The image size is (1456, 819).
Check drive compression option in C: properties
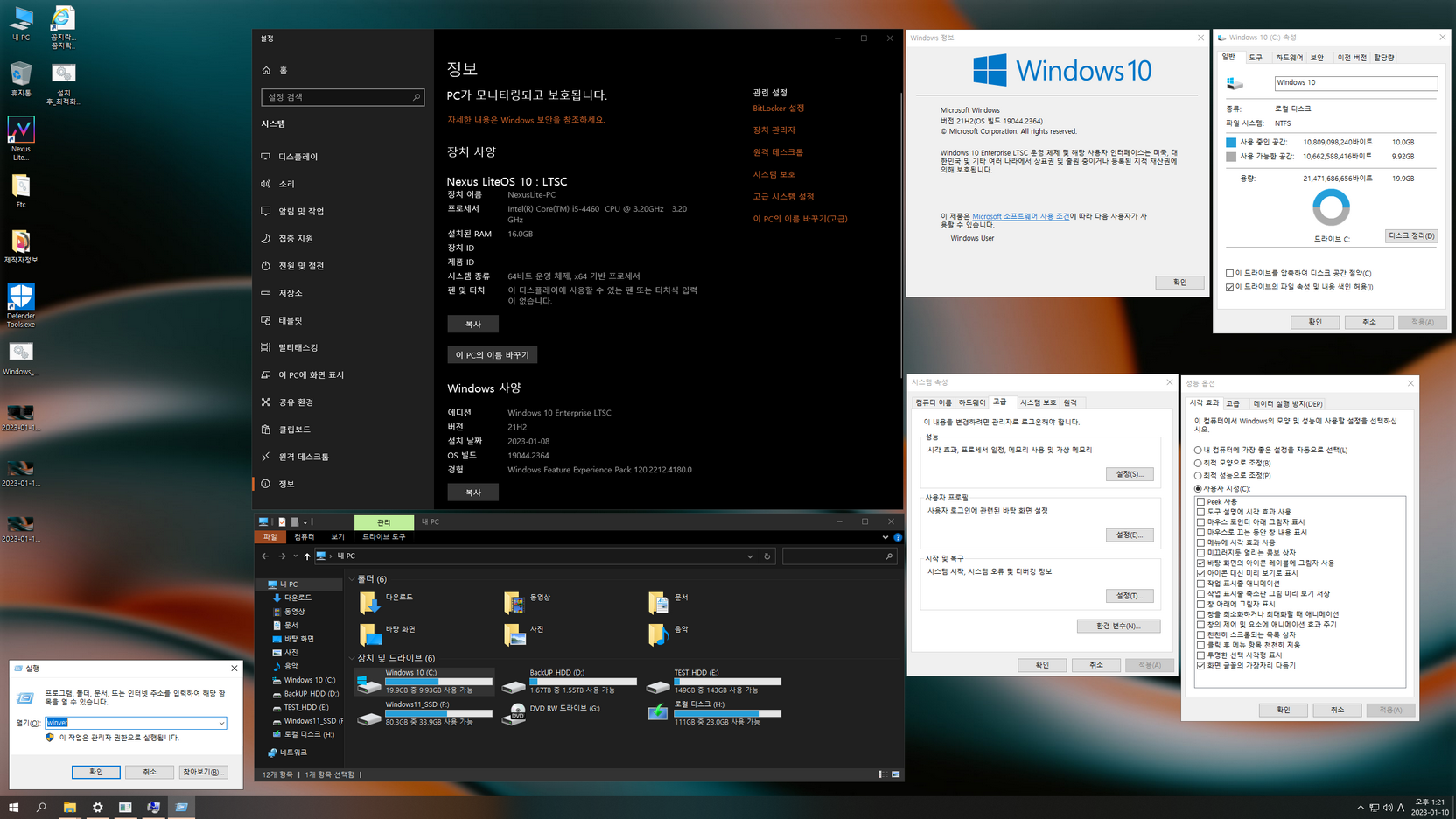point(1229,273)
